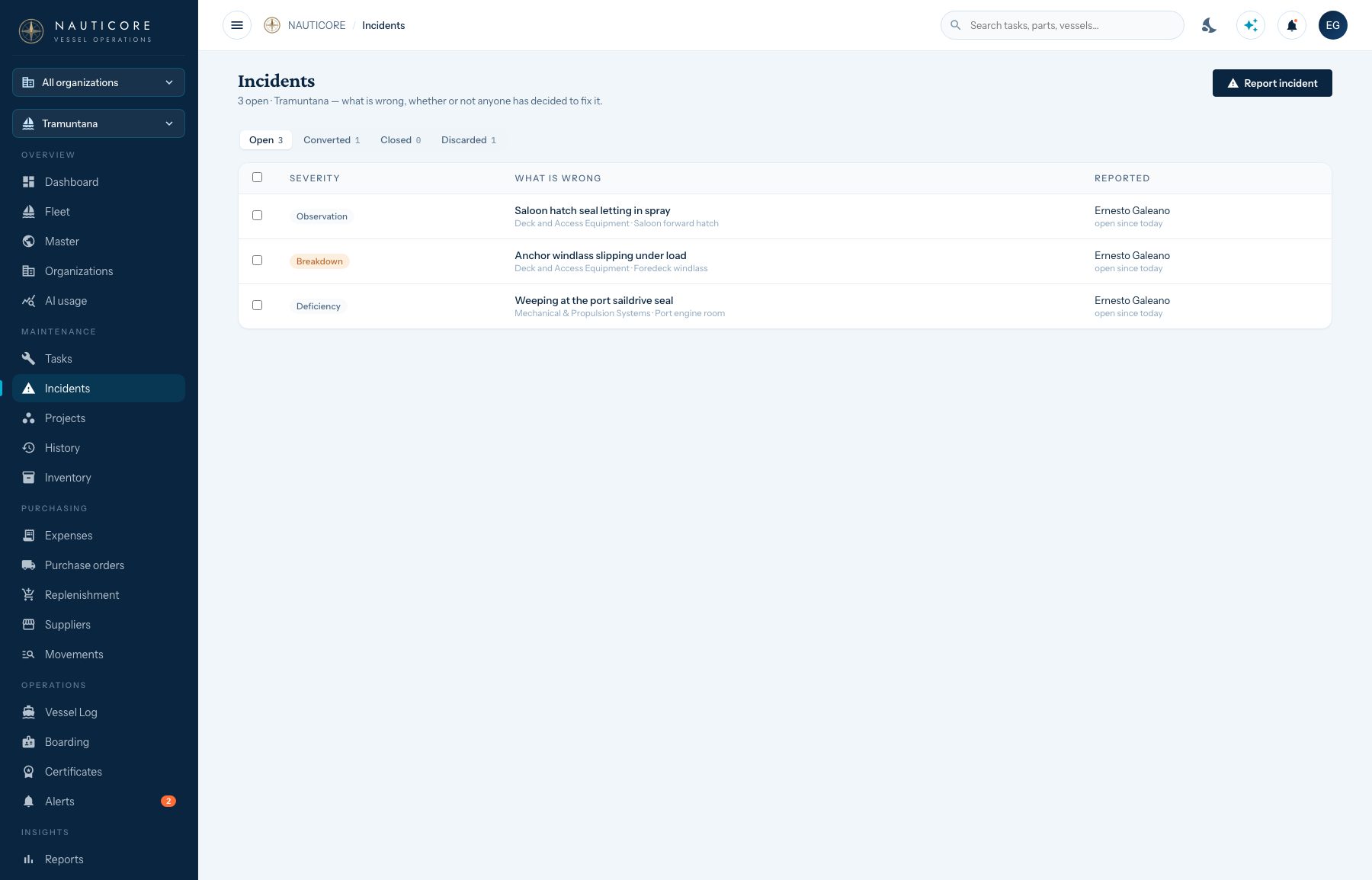
Task: Open Replenishment cart icon
Action: point(28,595)
